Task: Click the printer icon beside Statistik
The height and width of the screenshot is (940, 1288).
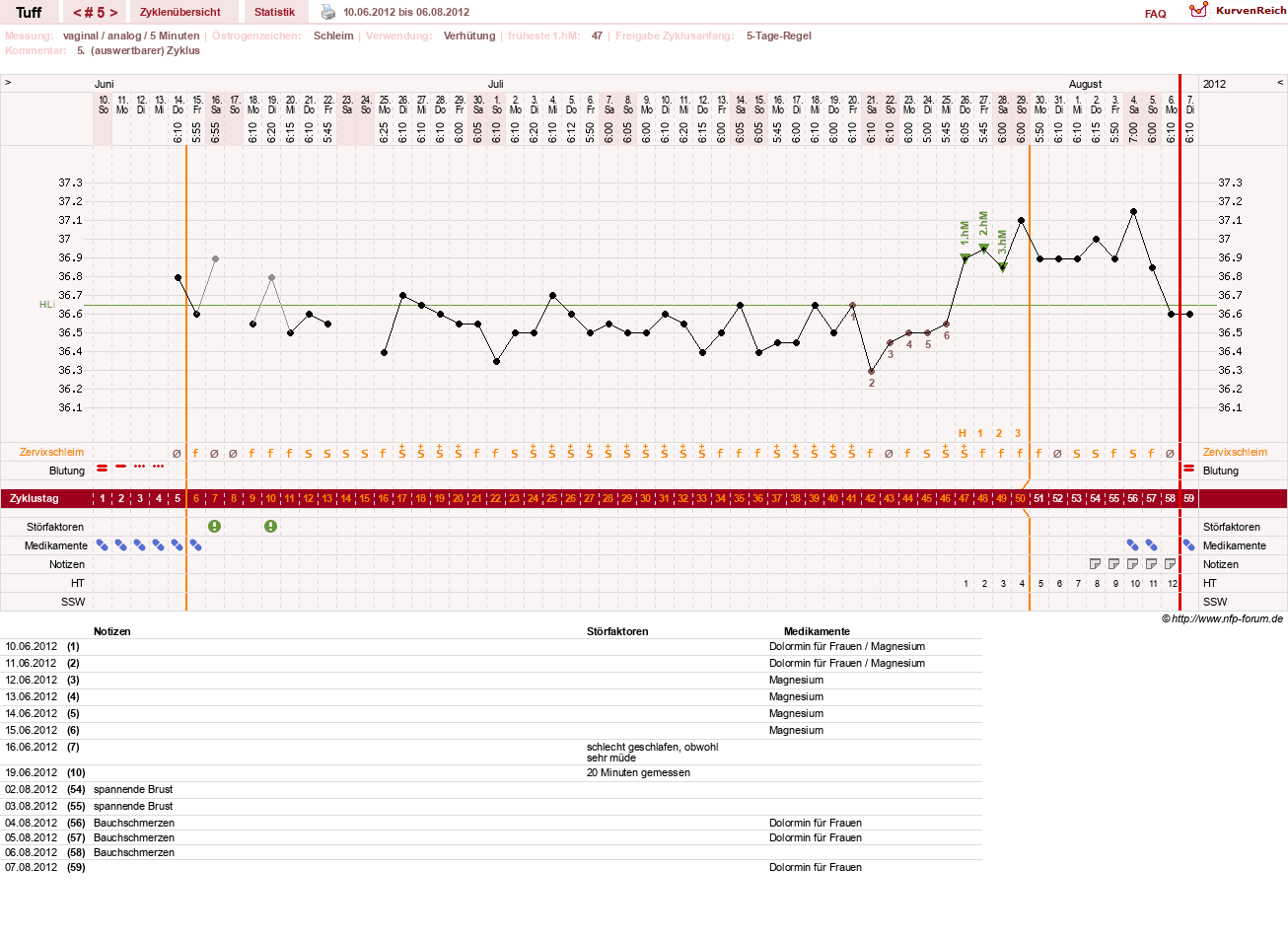Action: tap(328, 12)
